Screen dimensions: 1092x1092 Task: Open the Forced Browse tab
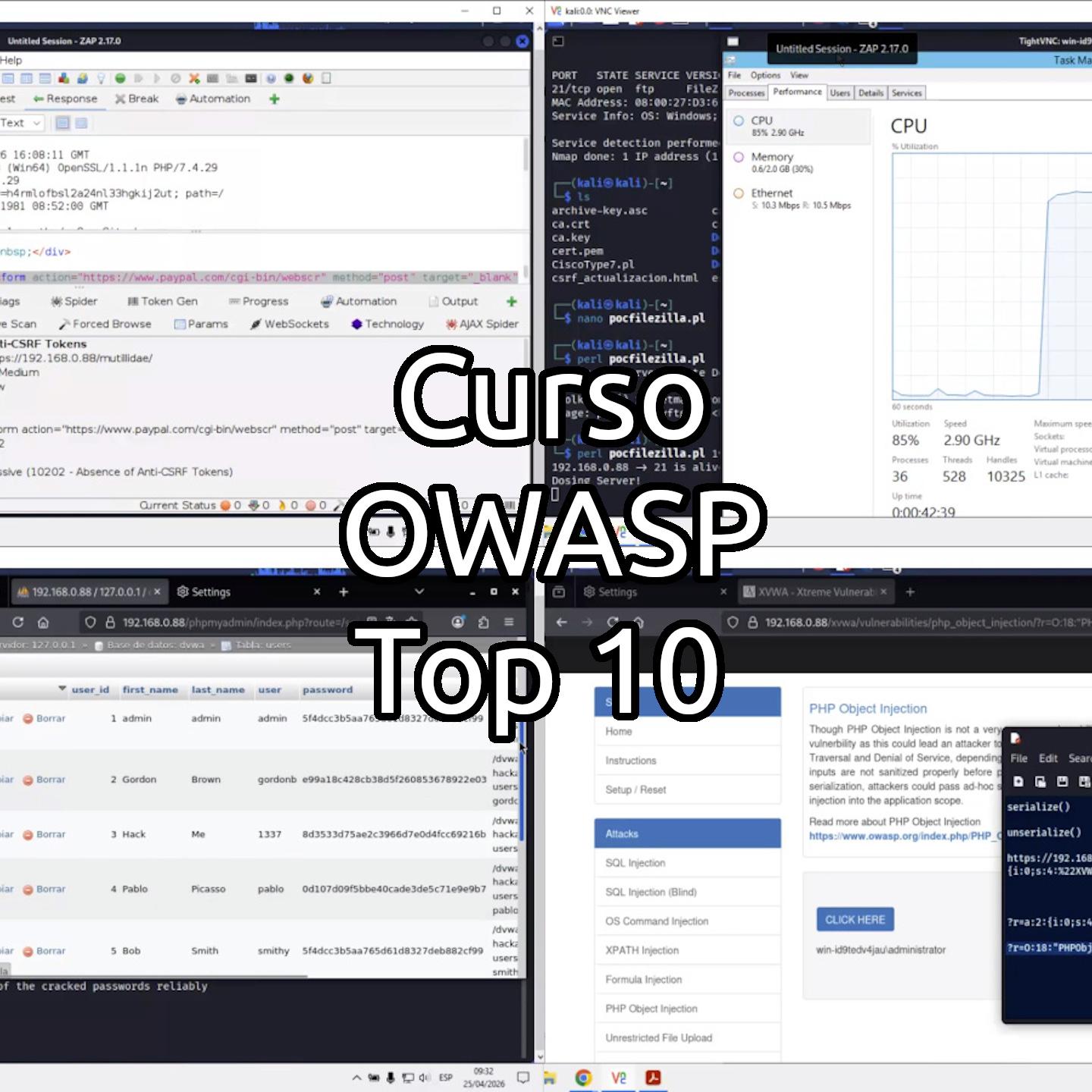coord(105,324)
